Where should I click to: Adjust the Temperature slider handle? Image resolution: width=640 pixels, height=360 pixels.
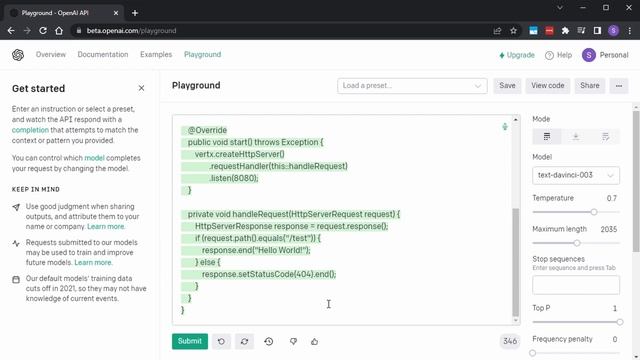click(x=594, y=212)
